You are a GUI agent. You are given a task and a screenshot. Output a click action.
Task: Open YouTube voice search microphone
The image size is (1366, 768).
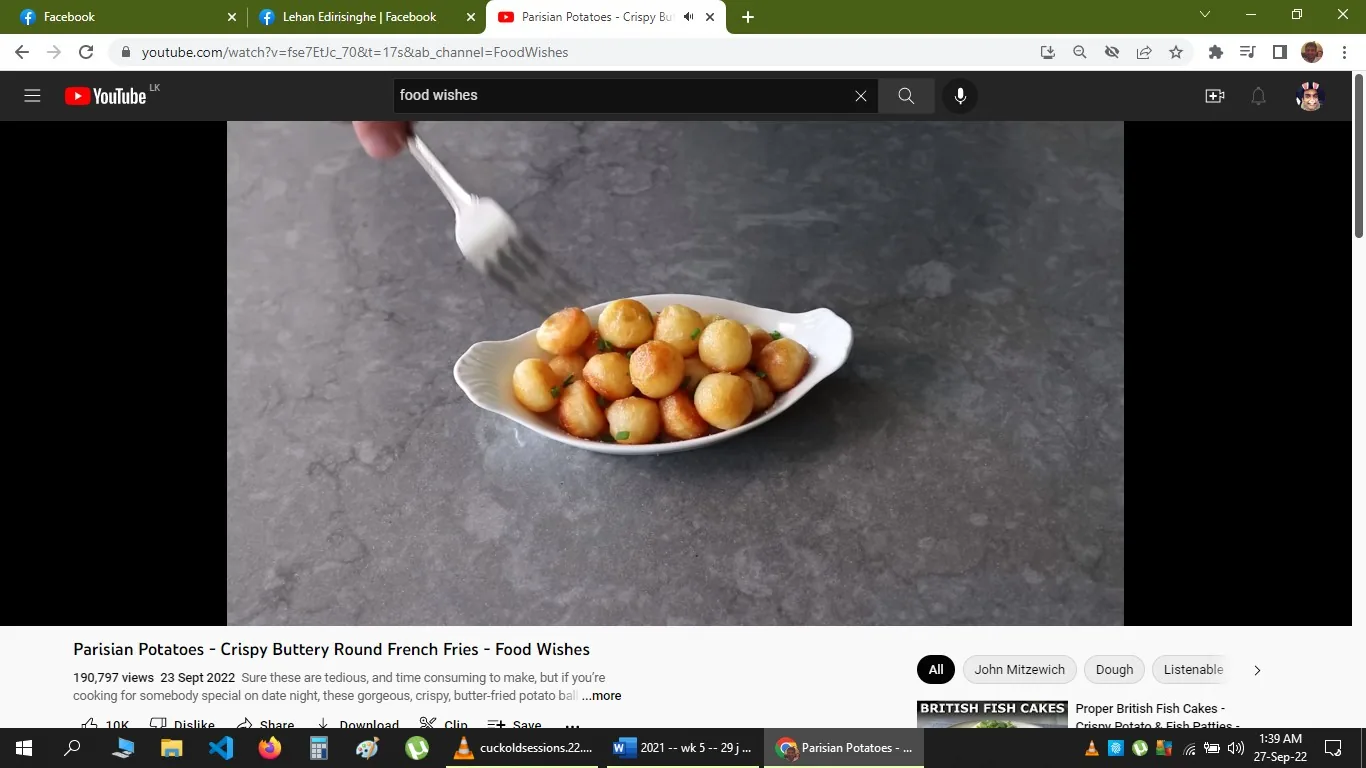(959, 95)
